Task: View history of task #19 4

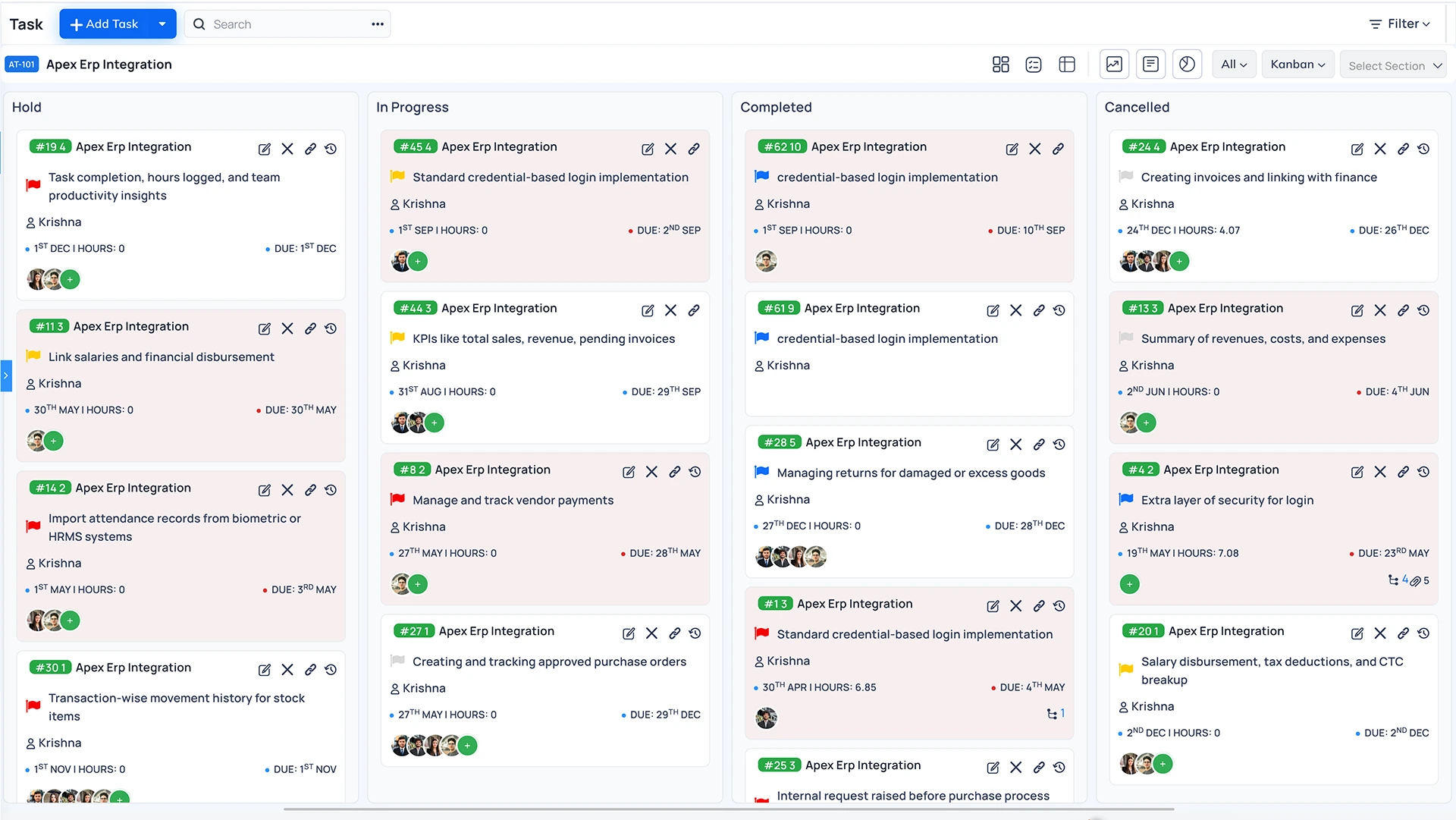Action: 331,149
